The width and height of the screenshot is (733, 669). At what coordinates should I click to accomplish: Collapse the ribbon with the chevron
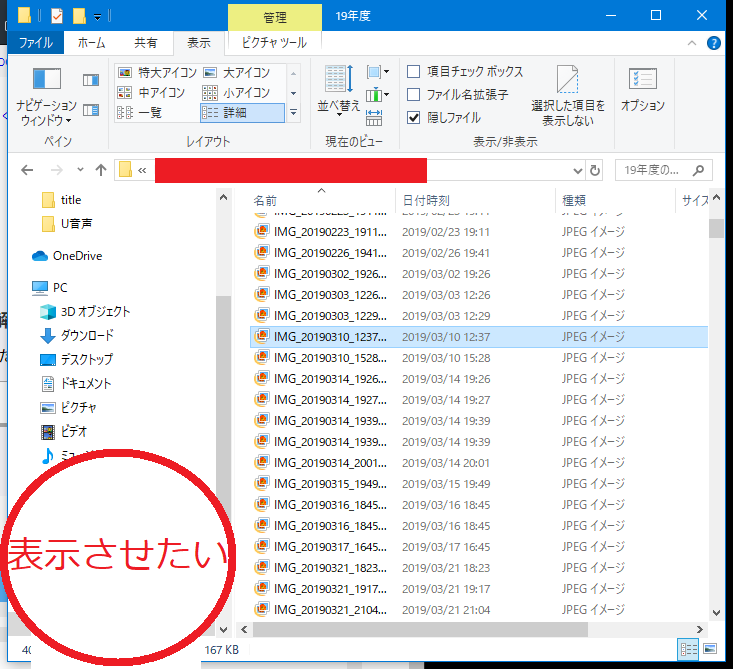coord(693,43)
